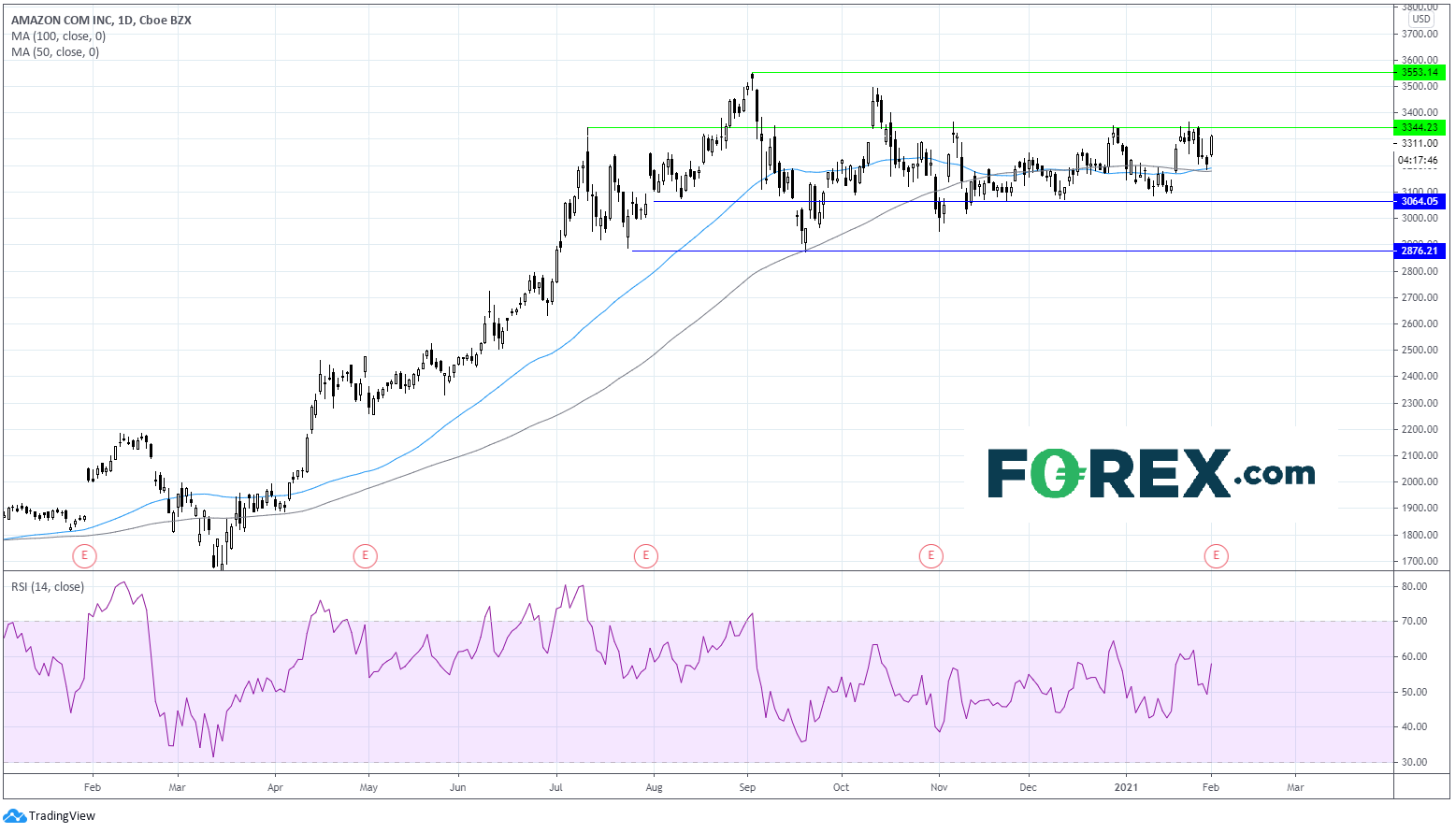
Task: Click the 3311.00 current price label
Action: (1420, 143)
